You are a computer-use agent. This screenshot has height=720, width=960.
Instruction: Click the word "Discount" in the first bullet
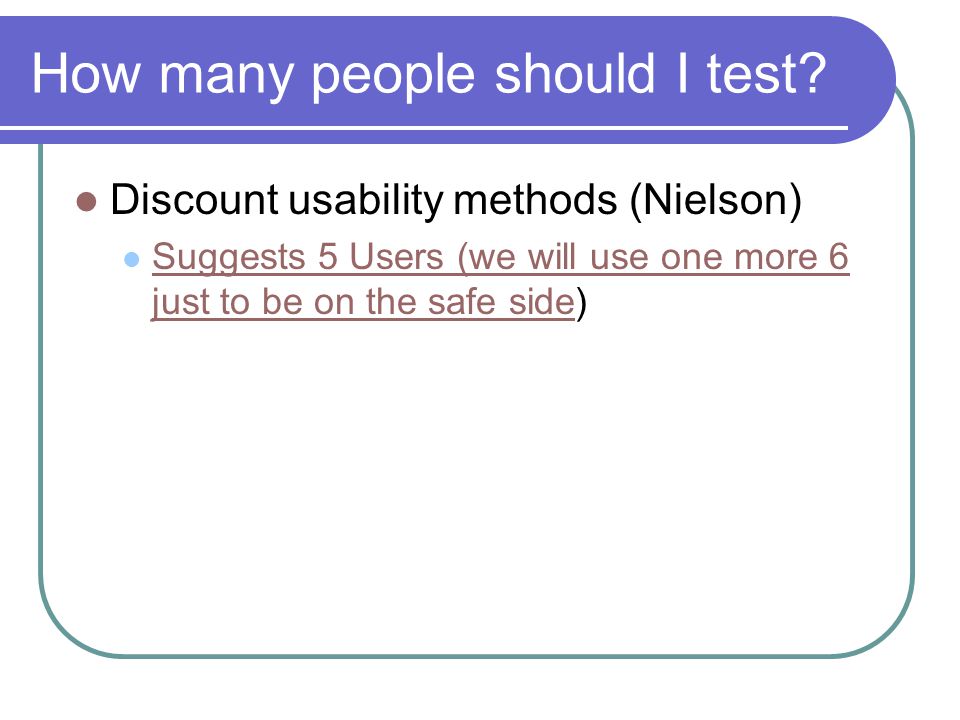195,200
